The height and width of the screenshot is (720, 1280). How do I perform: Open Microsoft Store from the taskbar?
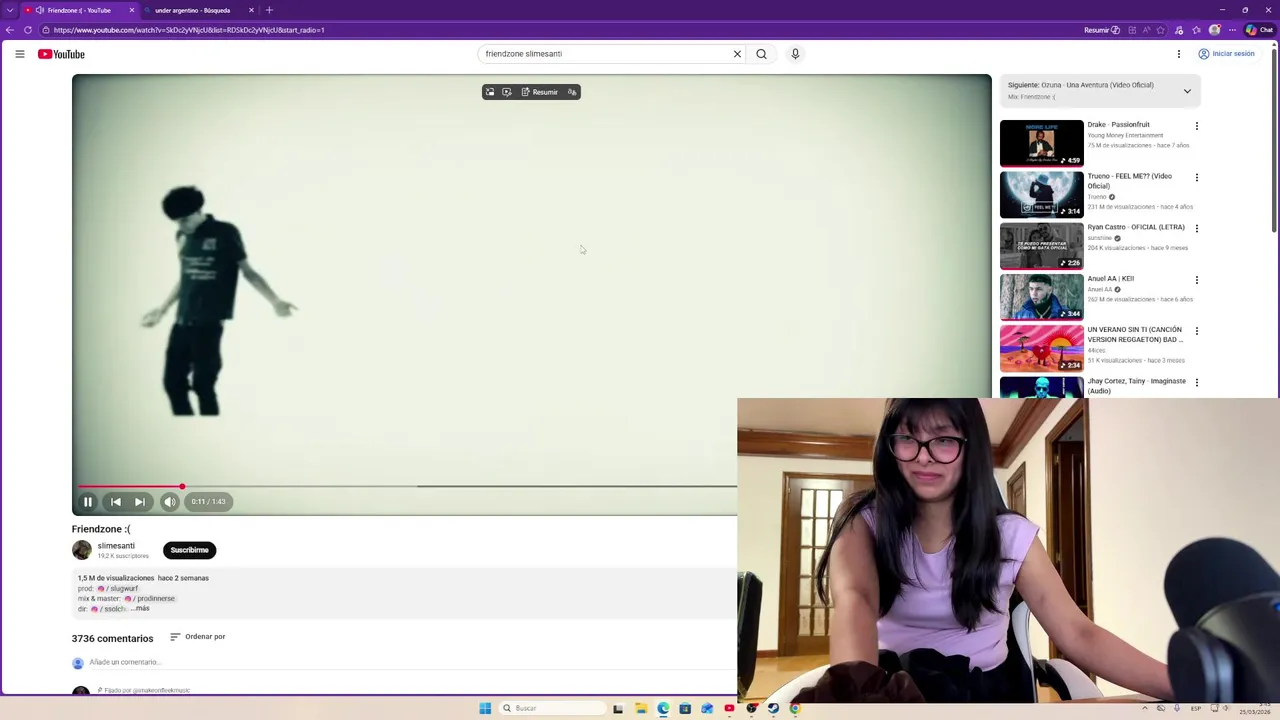click(685, 708)
